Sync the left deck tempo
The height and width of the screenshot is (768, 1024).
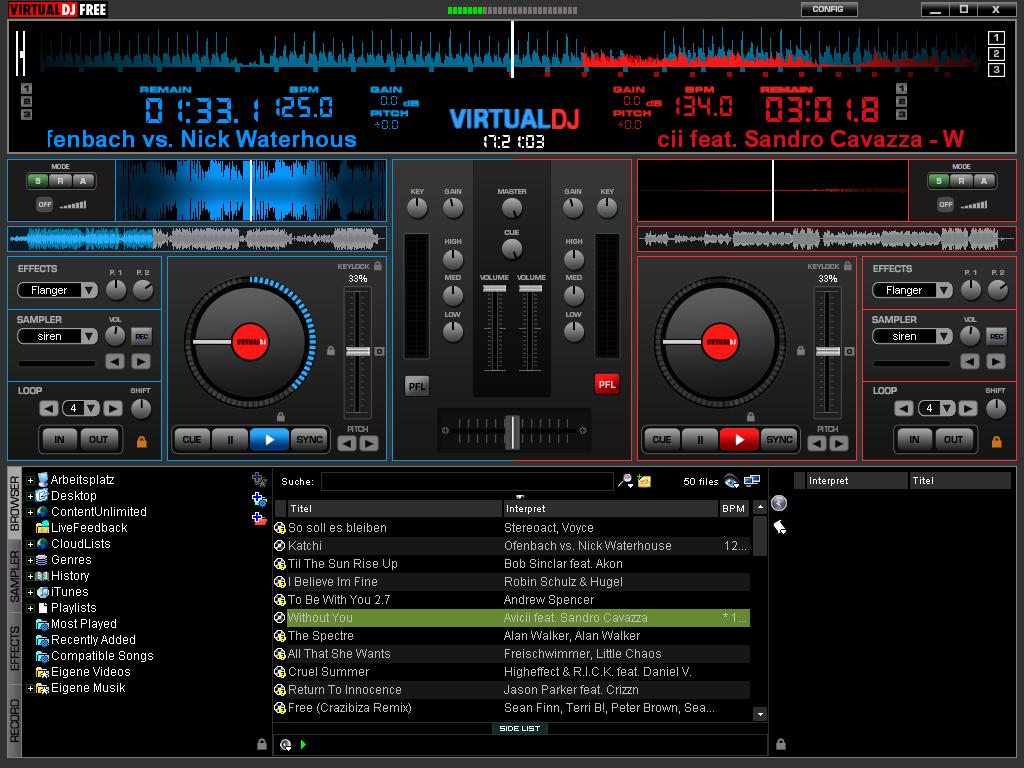pos(309,440)
